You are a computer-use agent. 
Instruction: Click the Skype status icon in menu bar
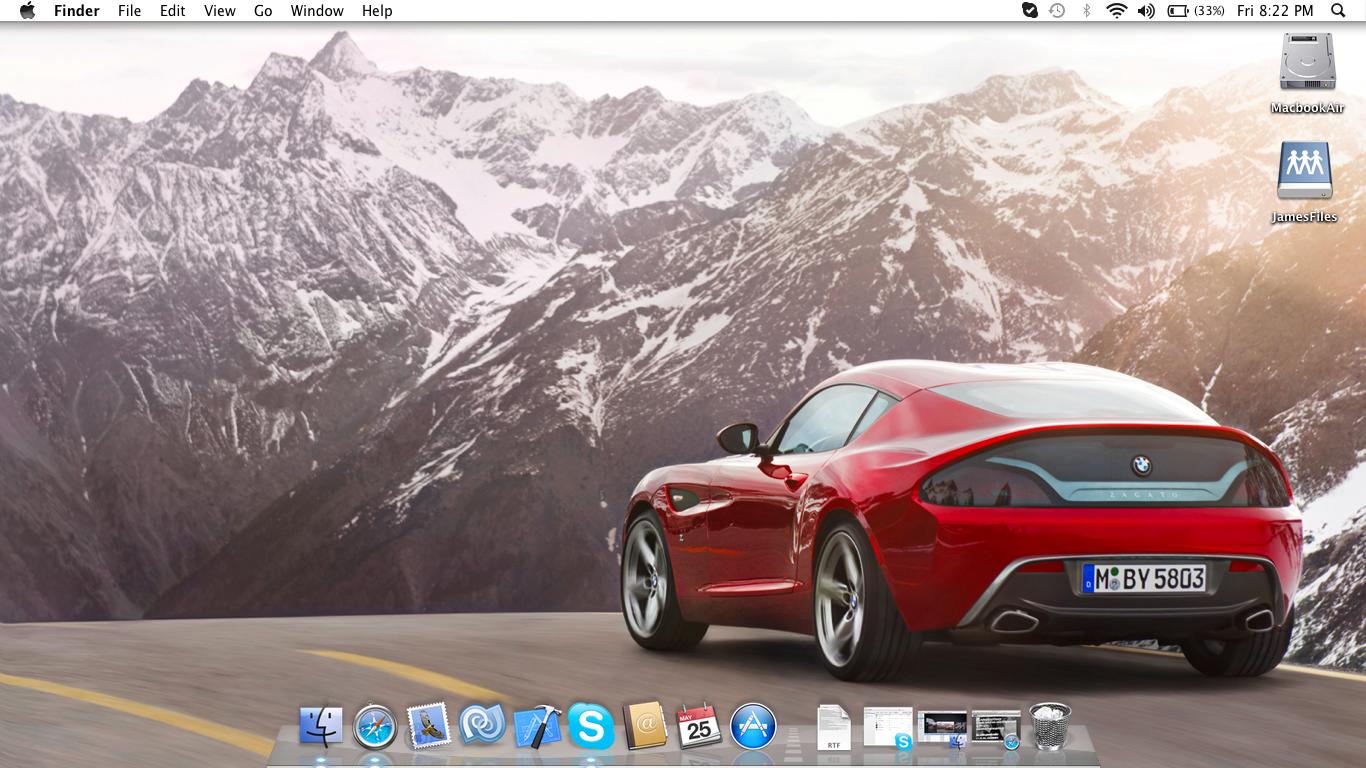pos(1029,10)
